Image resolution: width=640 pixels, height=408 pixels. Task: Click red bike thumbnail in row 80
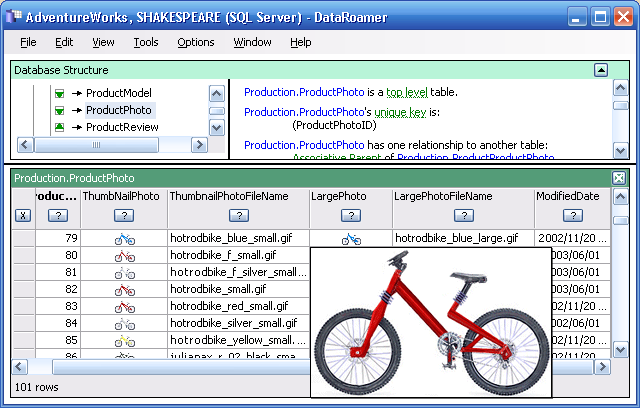(124, 256)
